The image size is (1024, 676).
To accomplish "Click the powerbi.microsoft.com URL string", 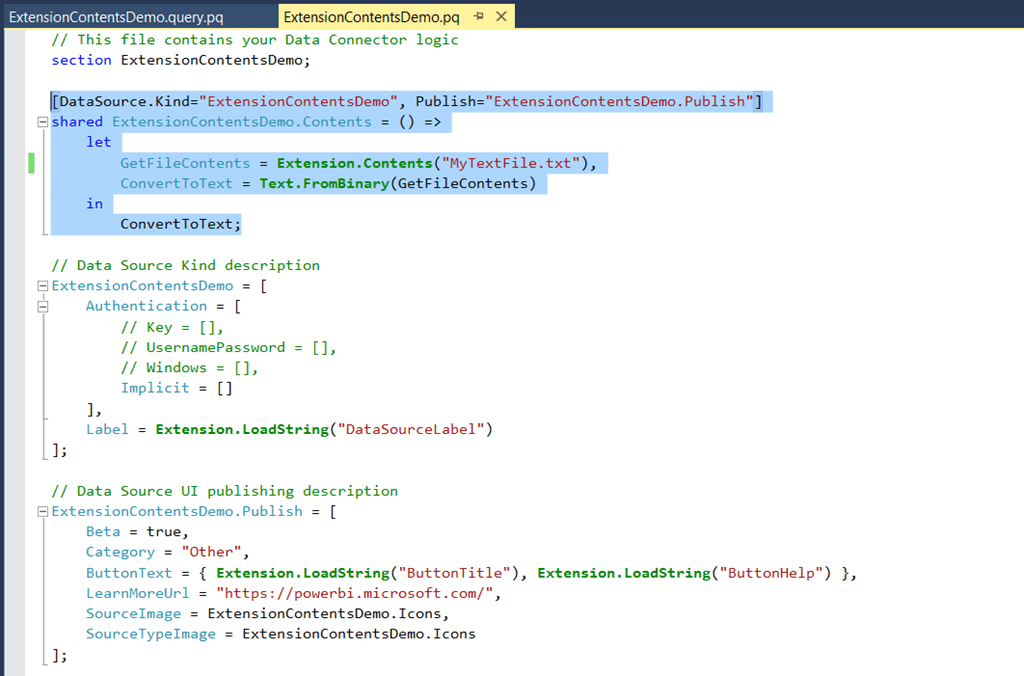I will pyautogui.click(x=354, y=593).
